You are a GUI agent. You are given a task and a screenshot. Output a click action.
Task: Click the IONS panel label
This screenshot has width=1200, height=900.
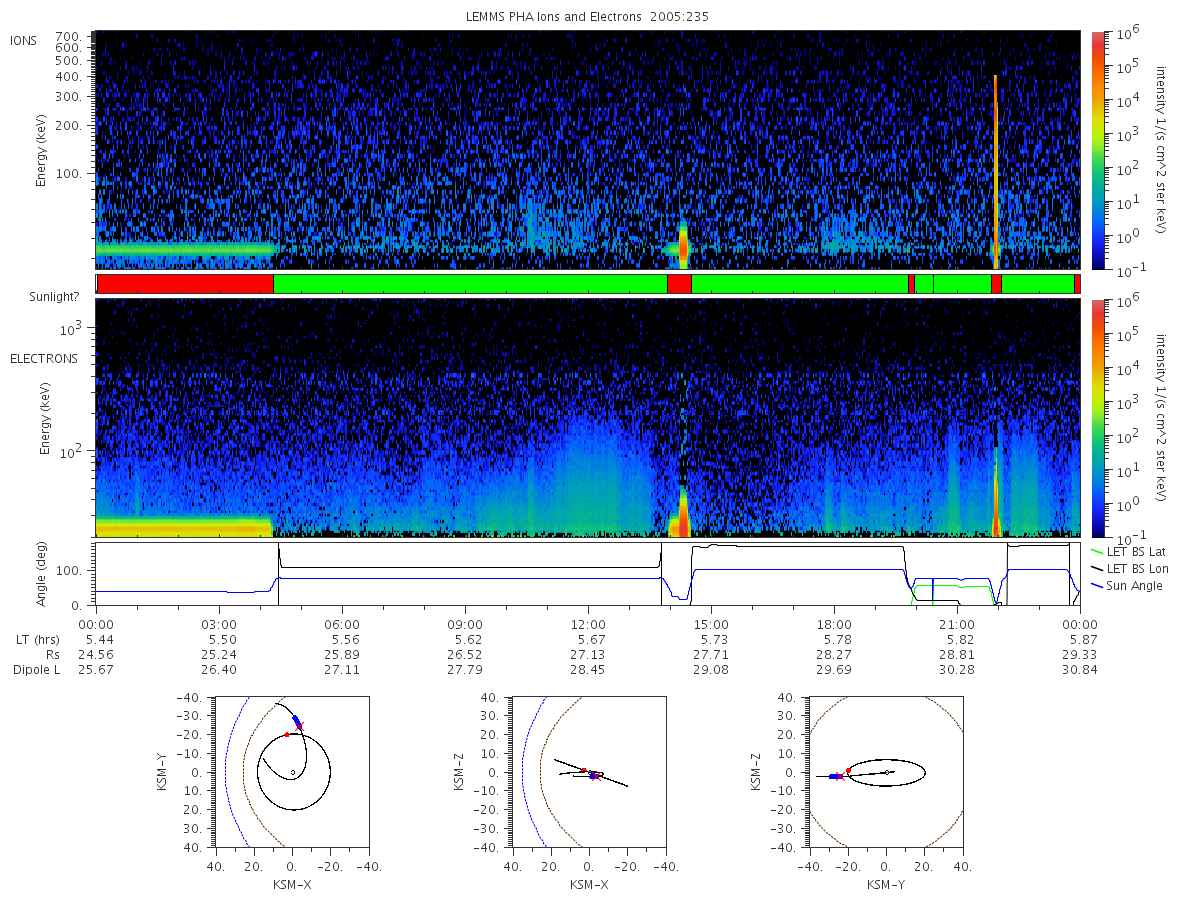tap(25, 40)
